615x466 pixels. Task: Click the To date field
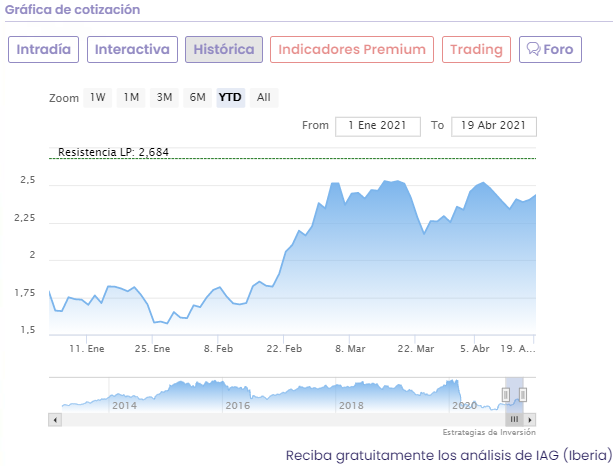tap(494, 126)
